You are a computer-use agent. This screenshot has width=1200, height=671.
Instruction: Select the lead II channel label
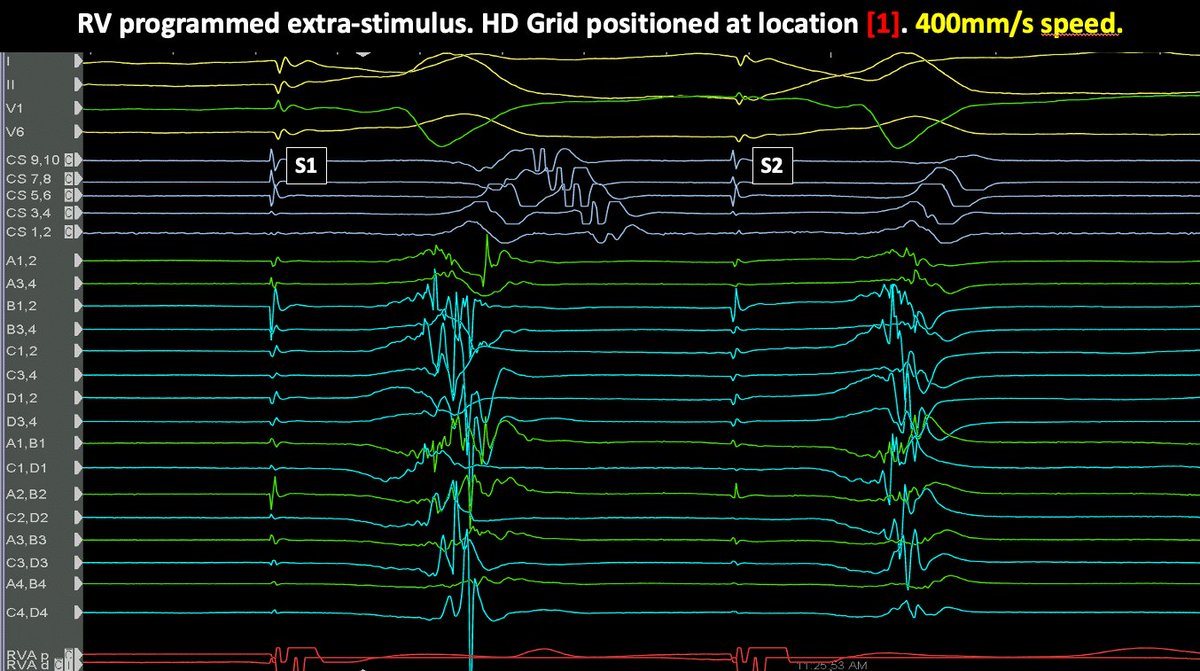tap(11, 85)
